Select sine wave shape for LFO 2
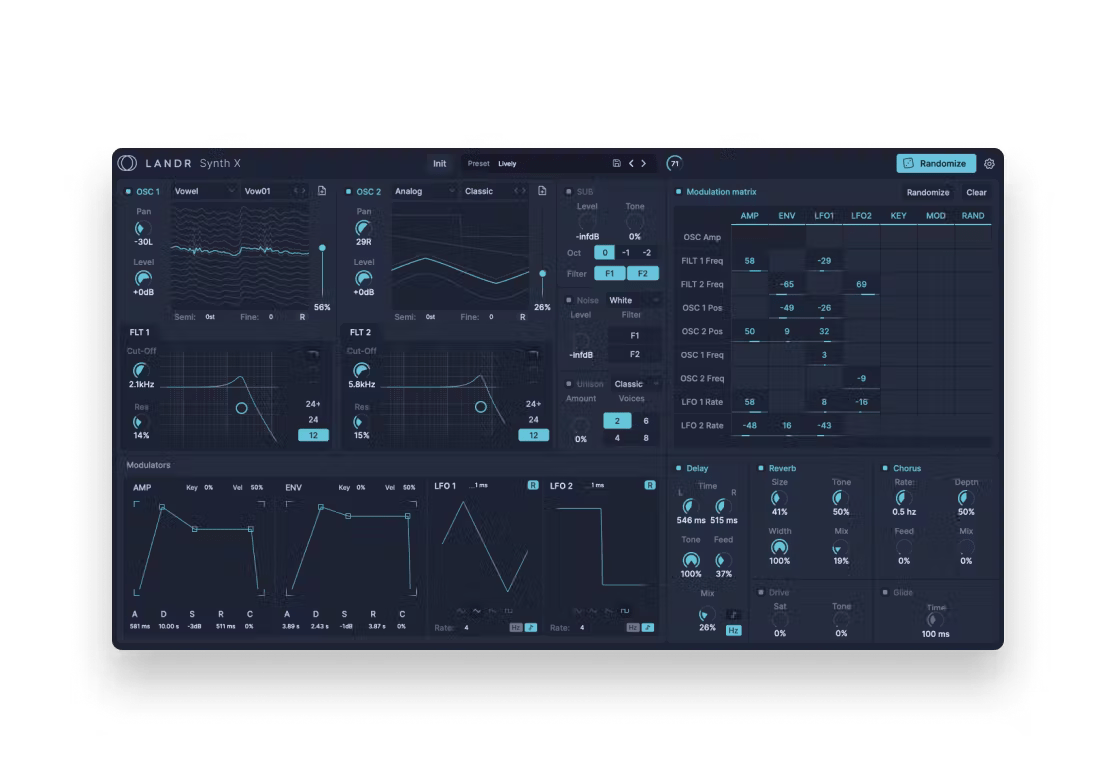The image size is (1120, 764). tap(578, 611)
